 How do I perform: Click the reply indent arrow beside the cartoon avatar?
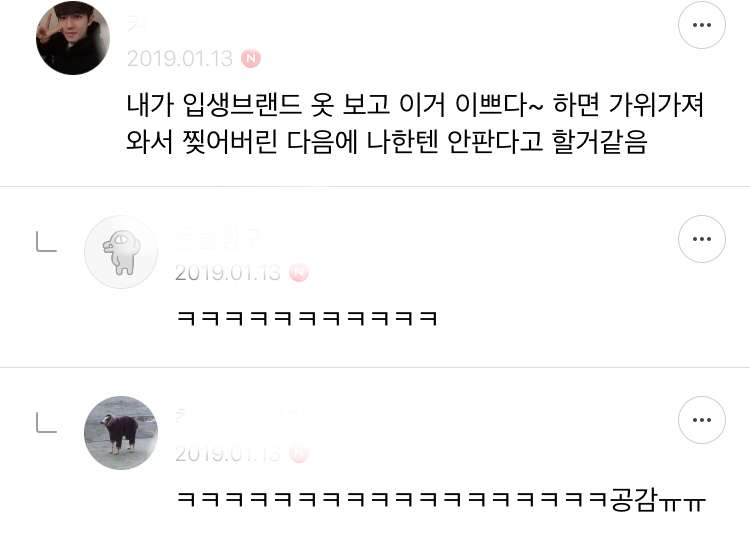46,242
